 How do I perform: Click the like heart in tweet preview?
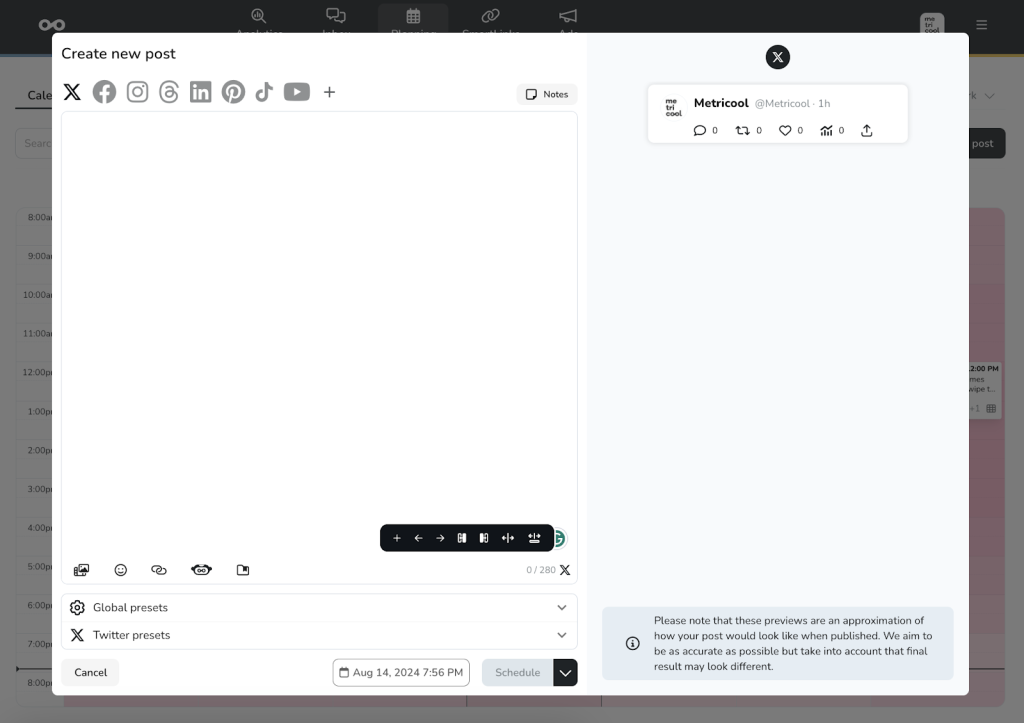pyautogui.click(x=785, y=131)
